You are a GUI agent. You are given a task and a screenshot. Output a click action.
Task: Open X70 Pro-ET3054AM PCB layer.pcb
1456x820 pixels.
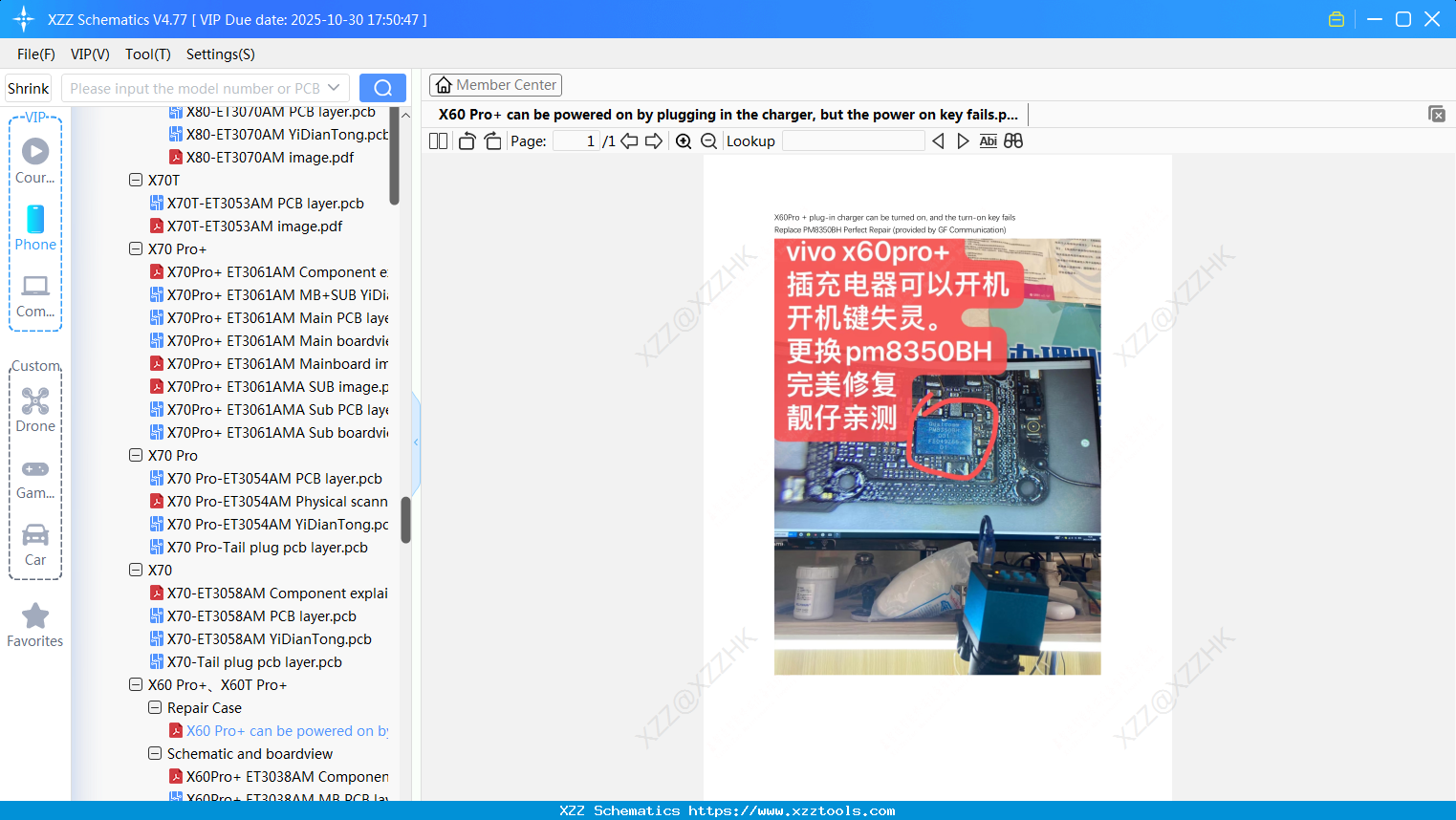266,478
